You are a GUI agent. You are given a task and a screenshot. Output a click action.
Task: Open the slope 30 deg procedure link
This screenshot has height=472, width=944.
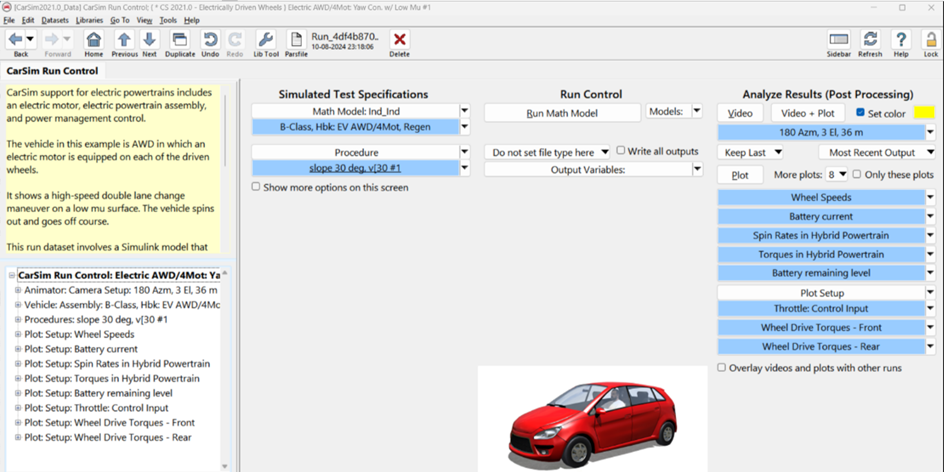point(355,168)
